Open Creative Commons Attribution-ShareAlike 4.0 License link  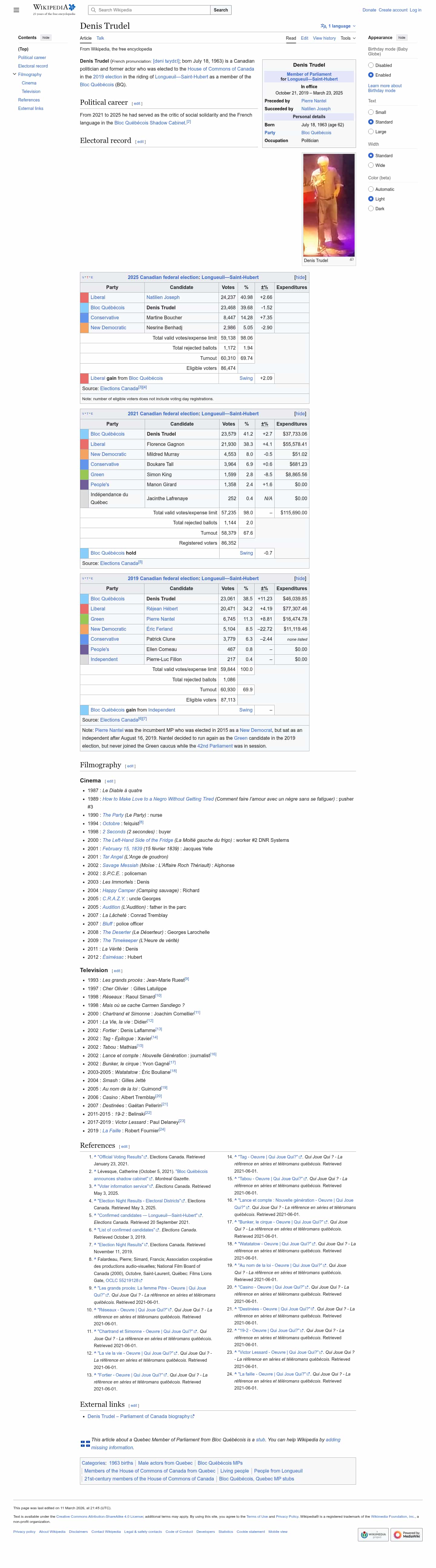coord(100,1516)
